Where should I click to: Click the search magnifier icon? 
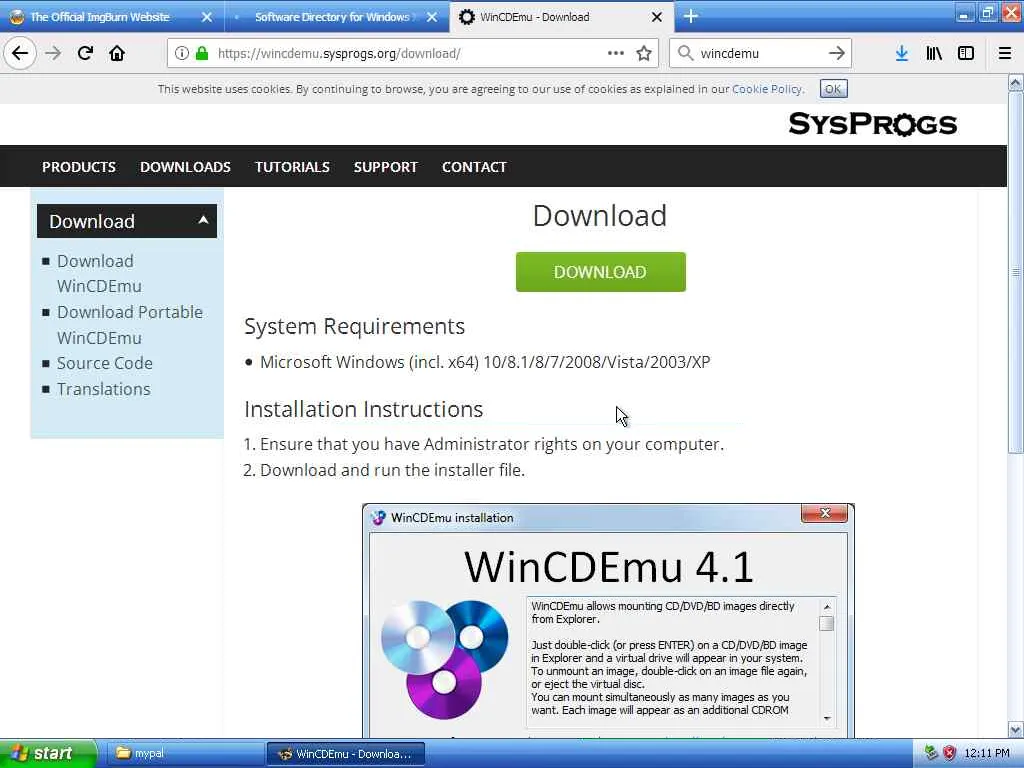click(x=685, y=53)
